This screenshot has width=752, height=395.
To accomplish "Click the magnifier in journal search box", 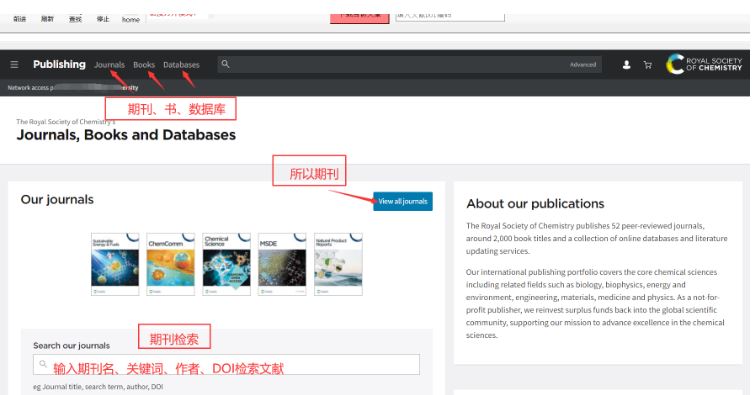I will tap(43, 364).
